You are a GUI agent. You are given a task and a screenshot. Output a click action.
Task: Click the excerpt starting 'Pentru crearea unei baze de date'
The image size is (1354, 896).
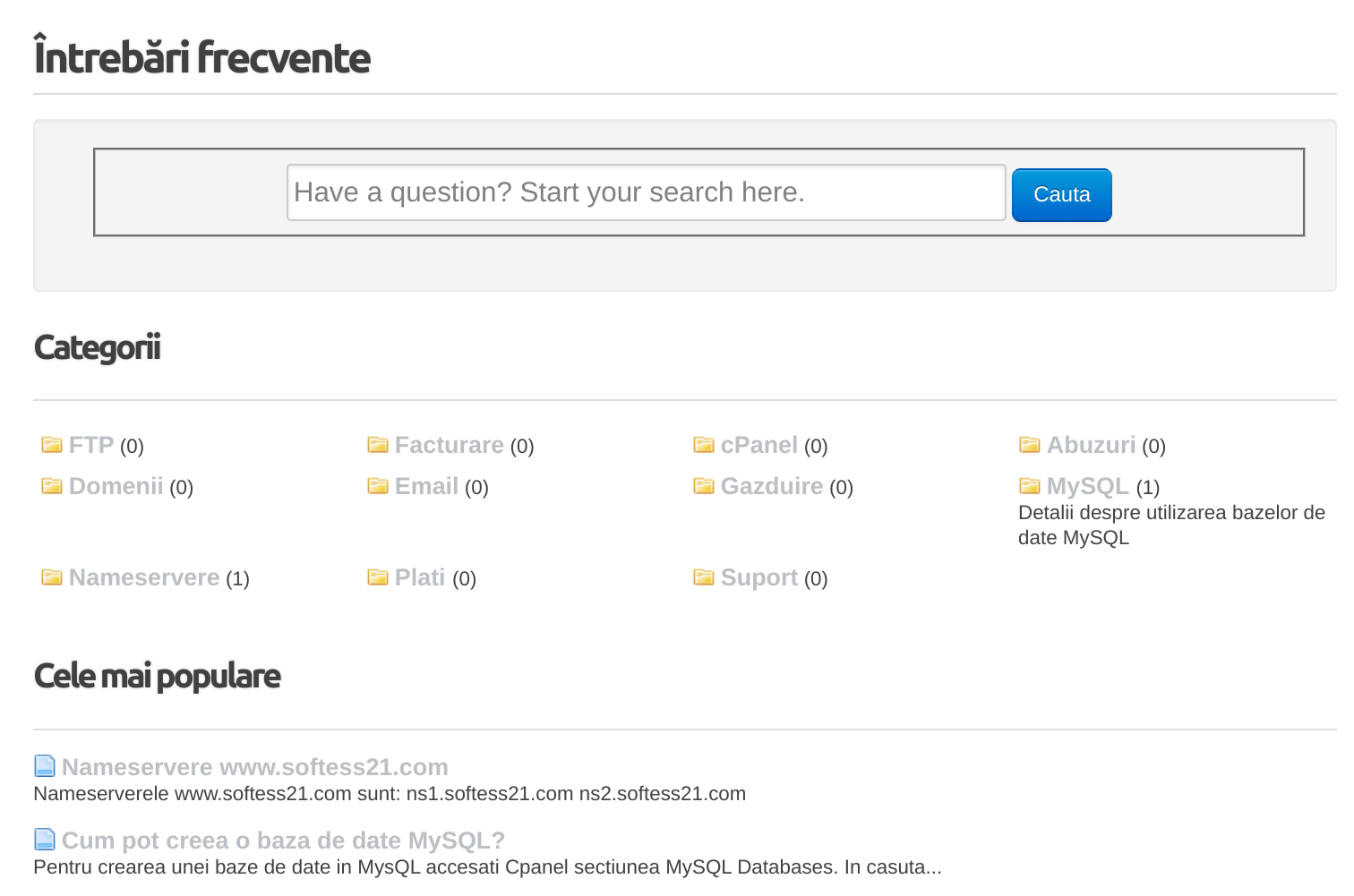(487, 867)
